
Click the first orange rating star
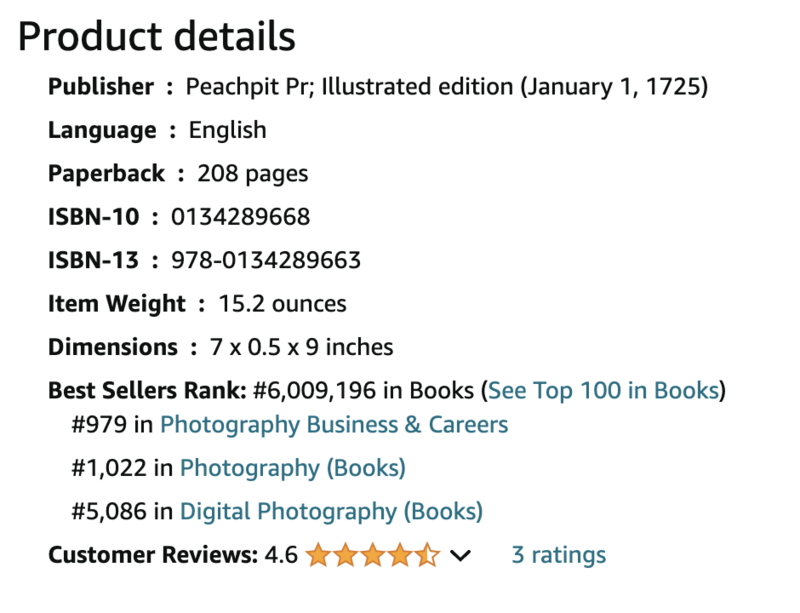pos(319,555)
